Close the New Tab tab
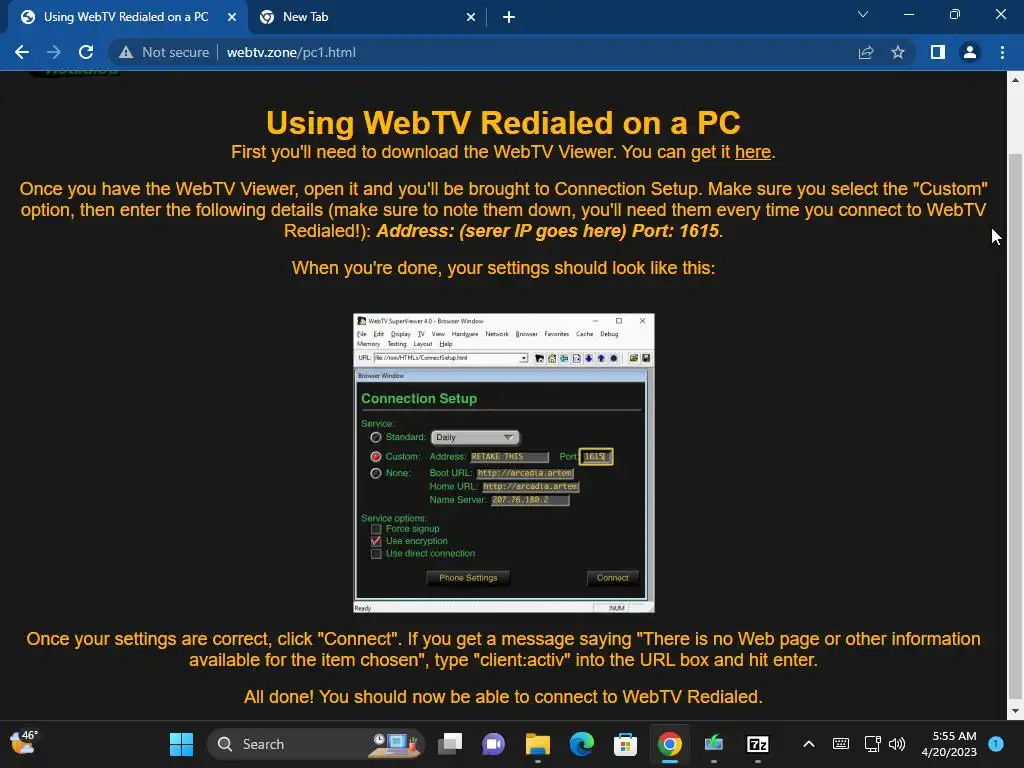 471,17
